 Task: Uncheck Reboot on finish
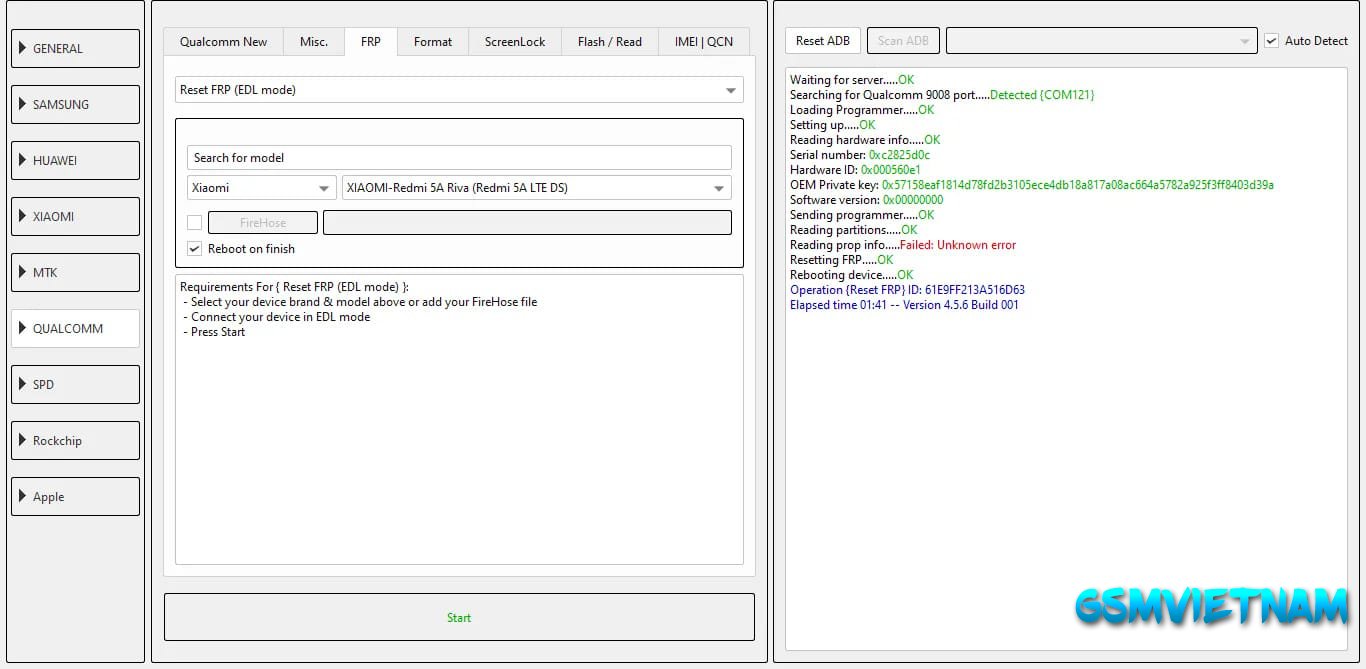coord(194,249)
